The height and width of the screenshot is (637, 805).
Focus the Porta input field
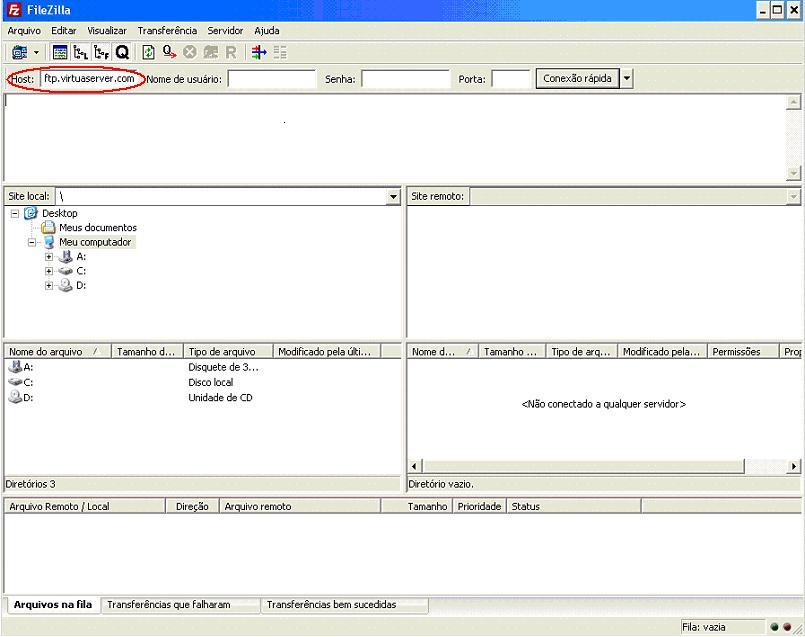click(510, 79)
